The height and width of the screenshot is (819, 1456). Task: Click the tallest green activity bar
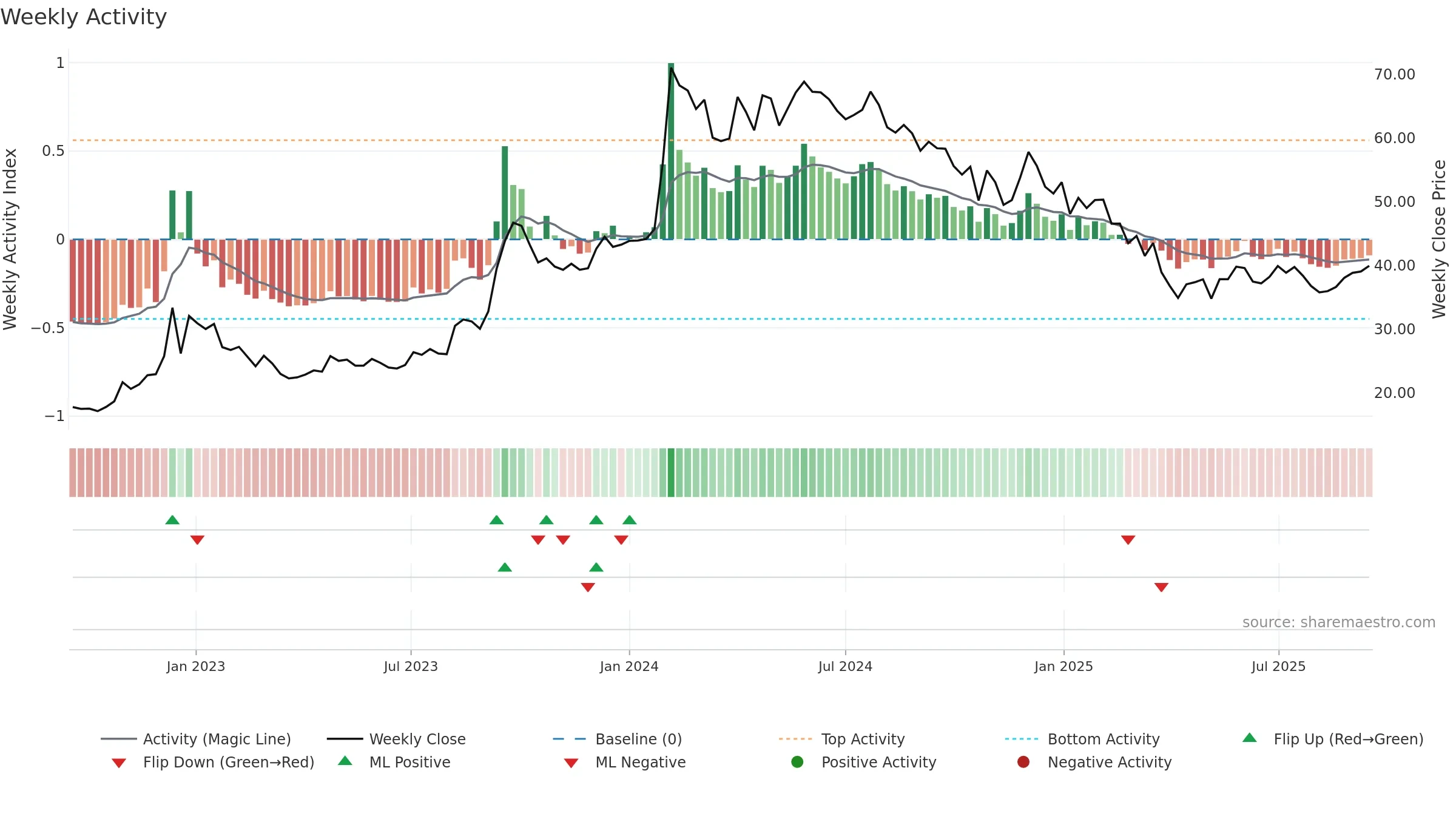click(x=671, y=151)
